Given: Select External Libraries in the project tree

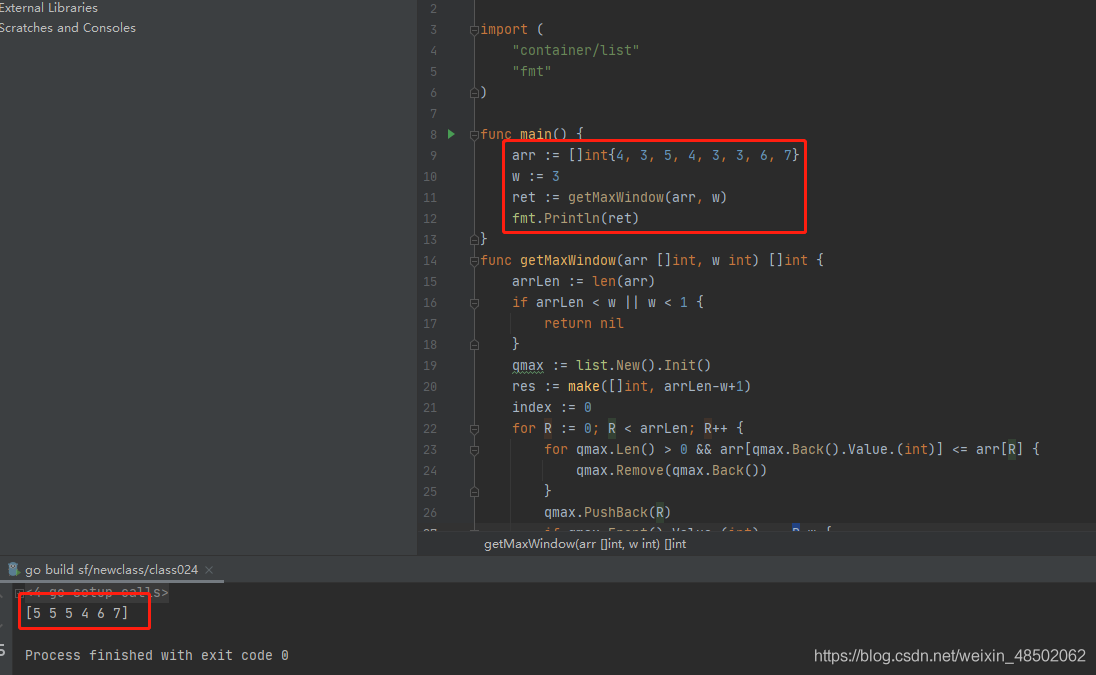Looking at the screenshot, I should tap(48, 8).
